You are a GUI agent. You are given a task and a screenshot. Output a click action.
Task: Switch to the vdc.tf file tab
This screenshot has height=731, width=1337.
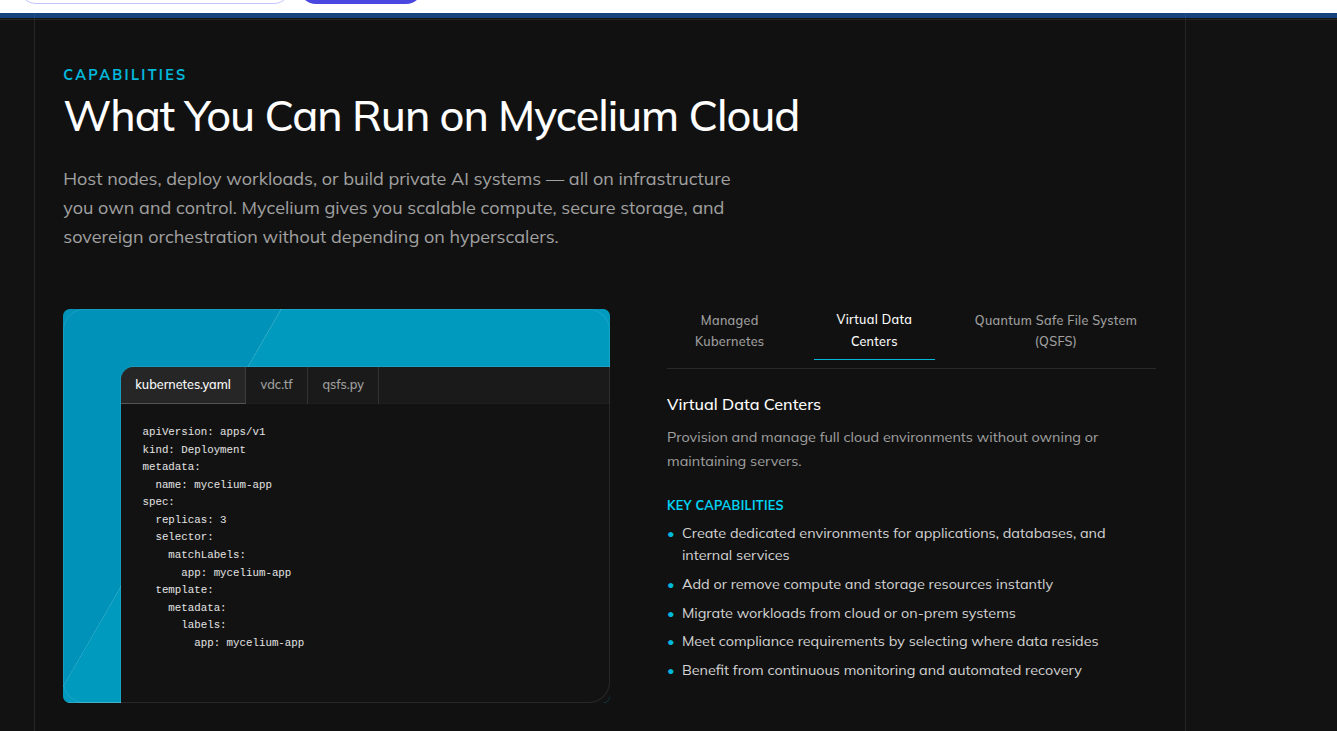pyautogui.click(x=276, y=385)
